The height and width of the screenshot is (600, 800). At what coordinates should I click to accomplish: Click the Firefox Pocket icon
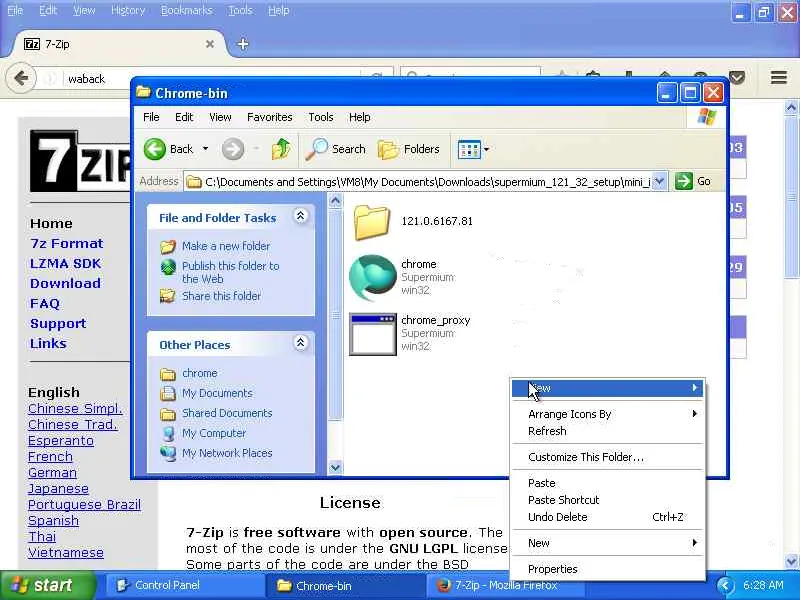coord(737,78)
